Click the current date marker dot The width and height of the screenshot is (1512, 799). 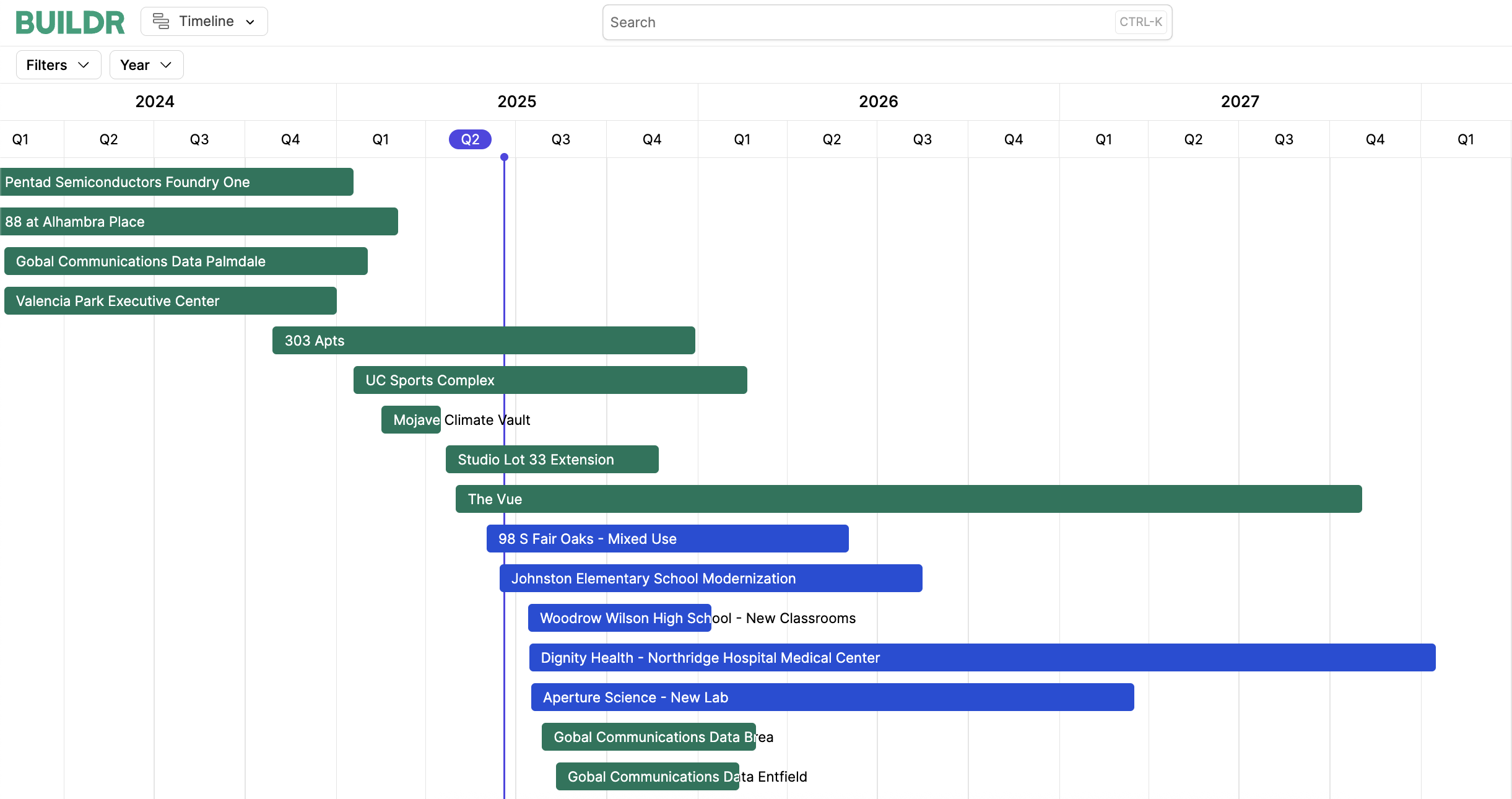tap(504, 157)
